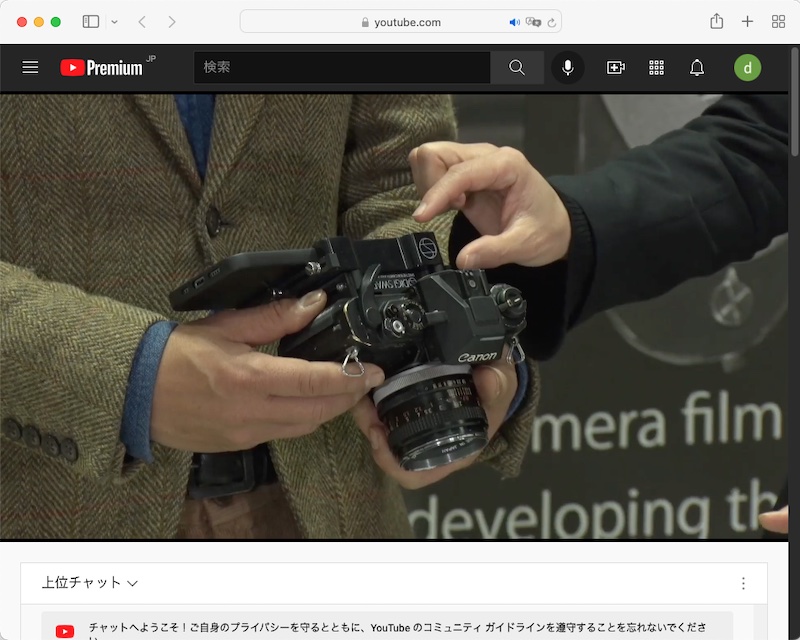Viewport: 800px width, 640px height.
Task: Click the chevron next to the sidebar button
Action: click(114, 20)
